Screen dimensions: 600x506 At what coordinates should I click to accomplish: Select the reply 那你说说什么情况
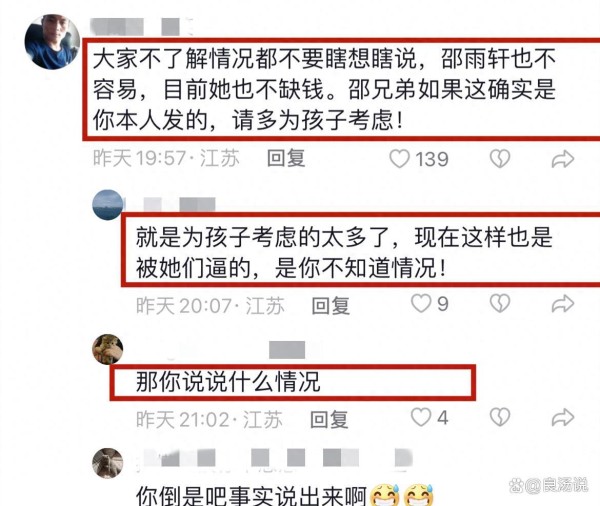point(228,382)
